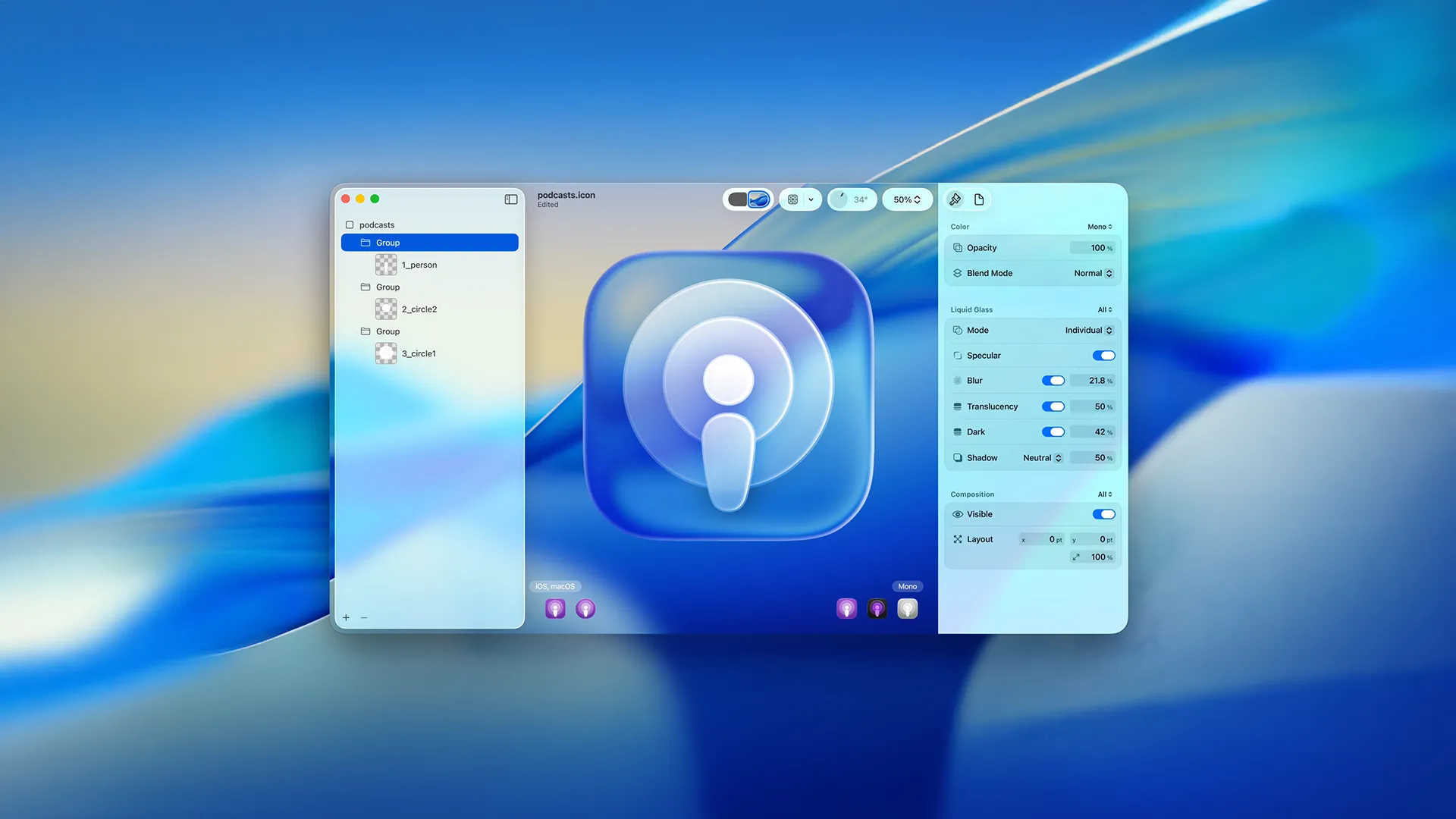Select the dark appearance icon preview

tap(877, 608)
